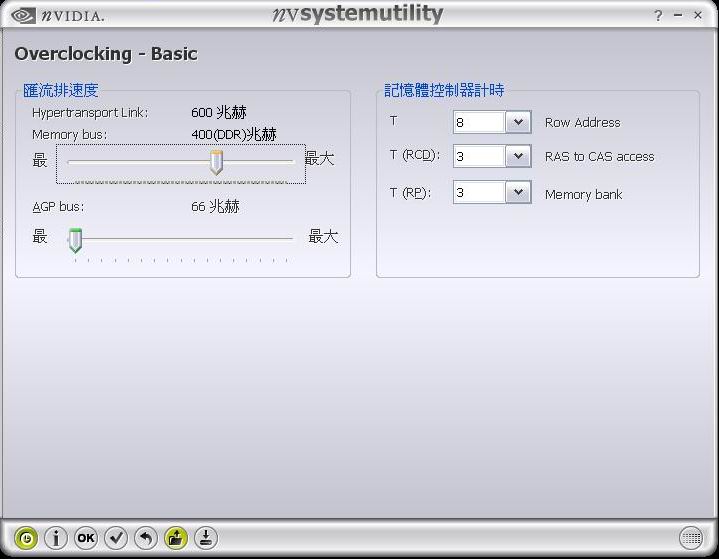Viewport: 719px width, 559px height.
Task: Click the 'Memory bank' label
Action: click(583, 194)
